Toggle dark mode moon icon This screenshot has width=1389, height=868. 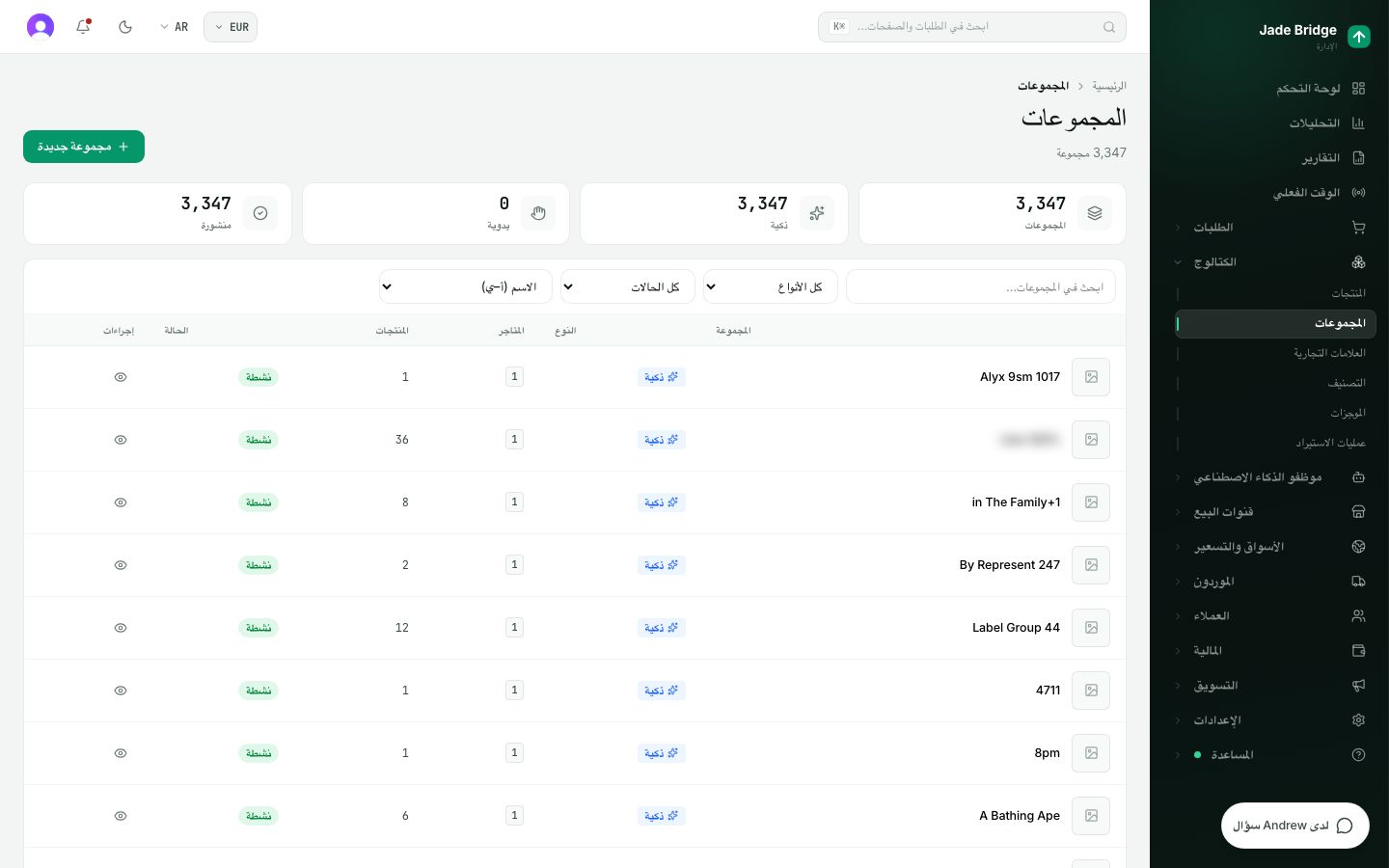click(125, 27)
